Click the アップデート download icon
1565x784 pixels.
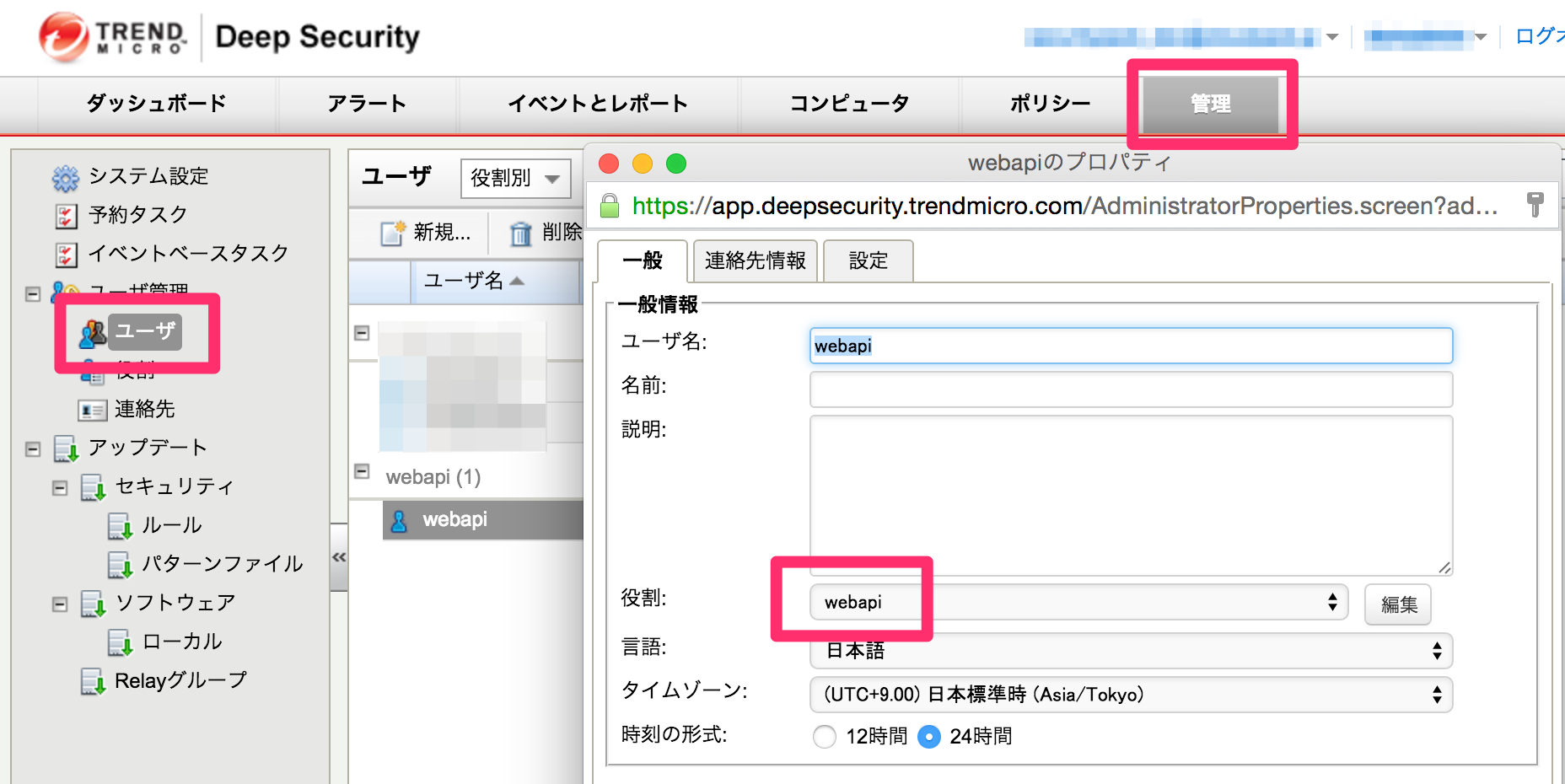pos(67,448)
